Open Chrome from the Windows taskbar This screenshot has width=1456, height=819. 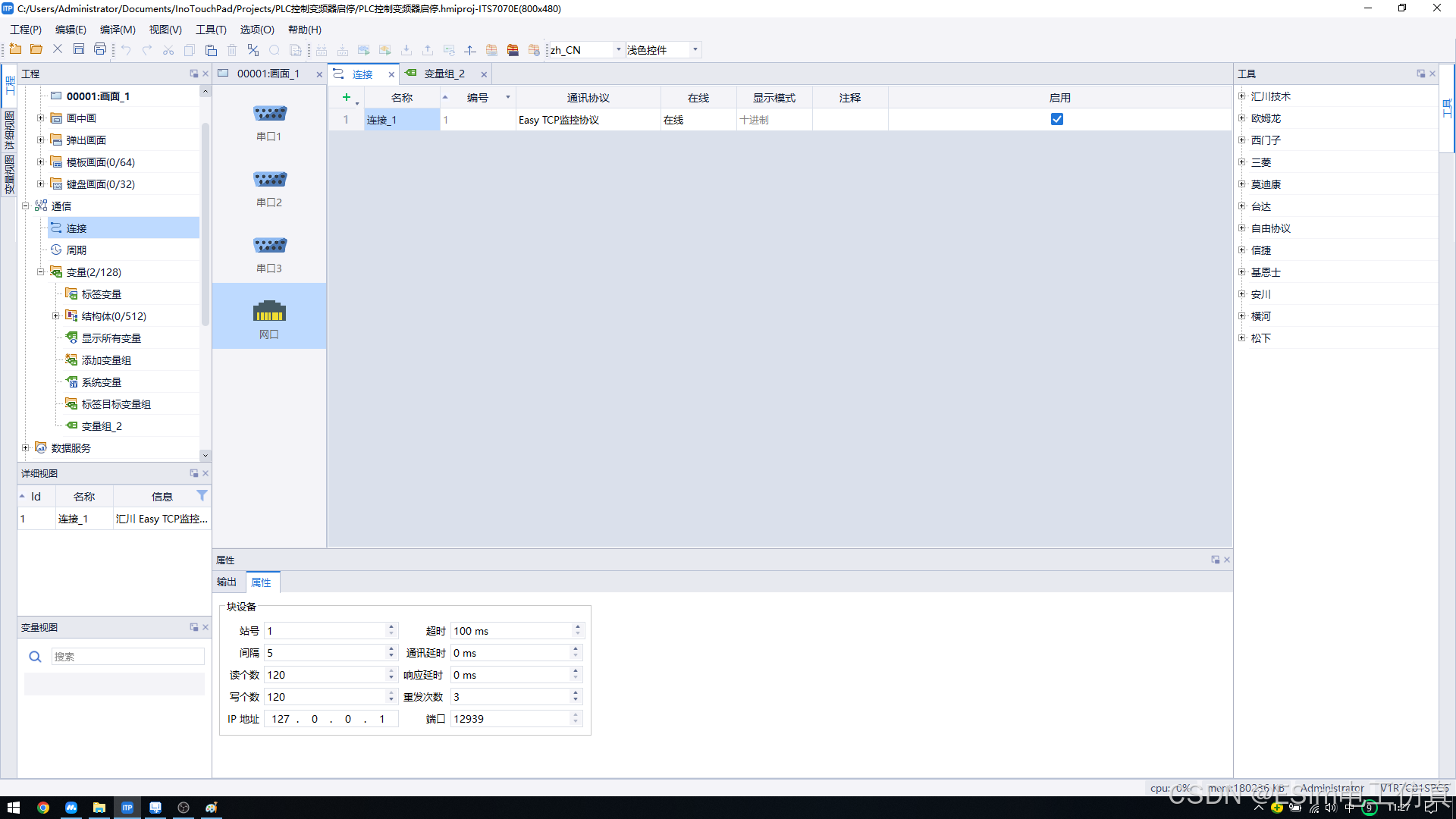point(43,808)
